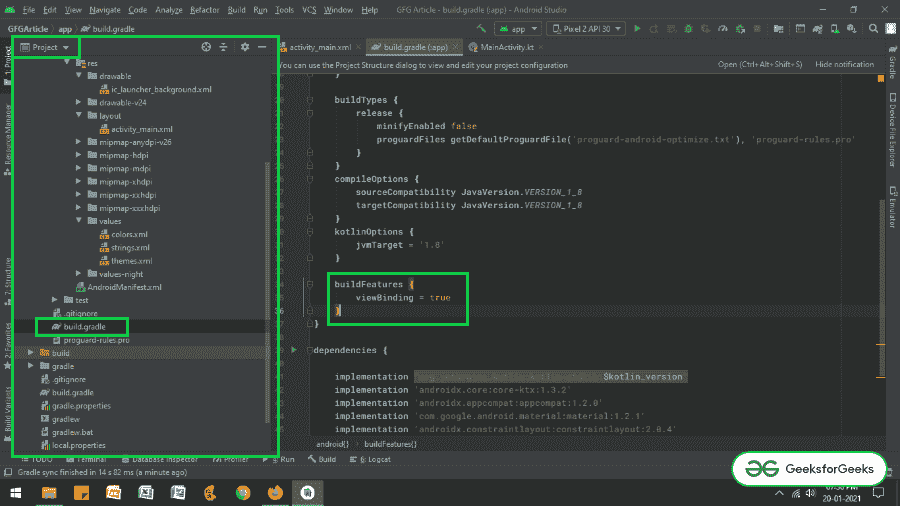The height and width of the screenshot is (506, 900).
Task: Open the Project view type dropdown
Action: [x=45, y=47]
